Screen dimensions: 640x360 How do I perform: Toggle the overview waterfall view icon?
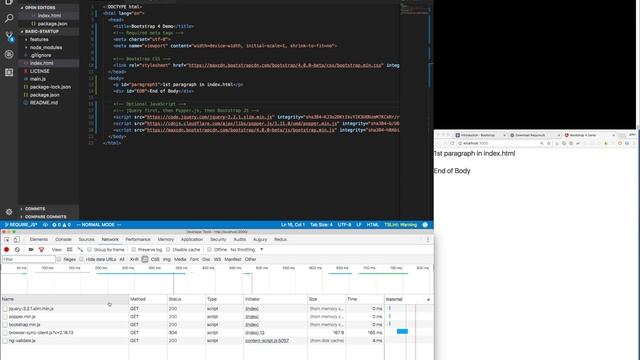[80, 249]
